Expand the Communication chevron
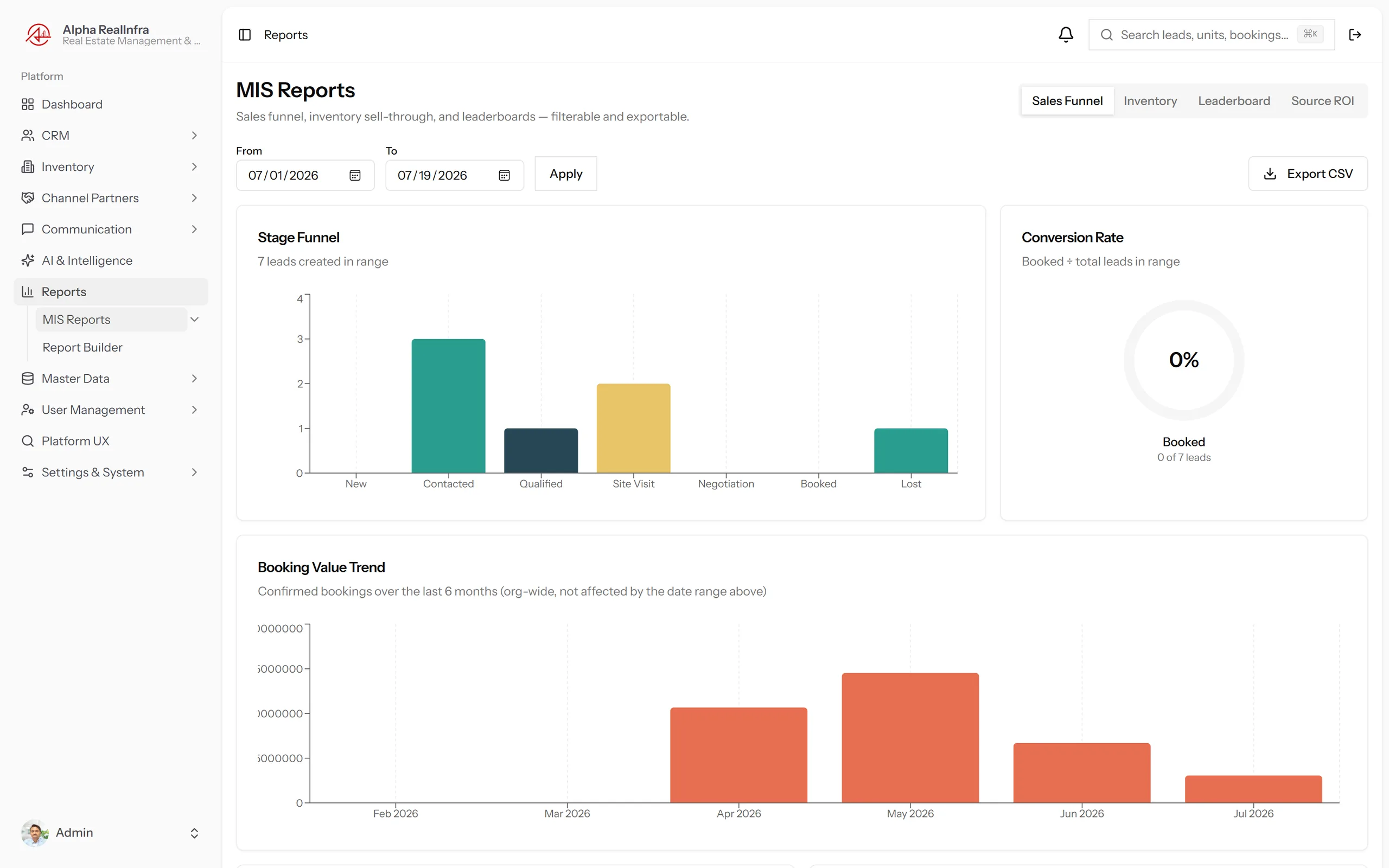The width and height of the screenshot is (1389, 868). point(194,229)
